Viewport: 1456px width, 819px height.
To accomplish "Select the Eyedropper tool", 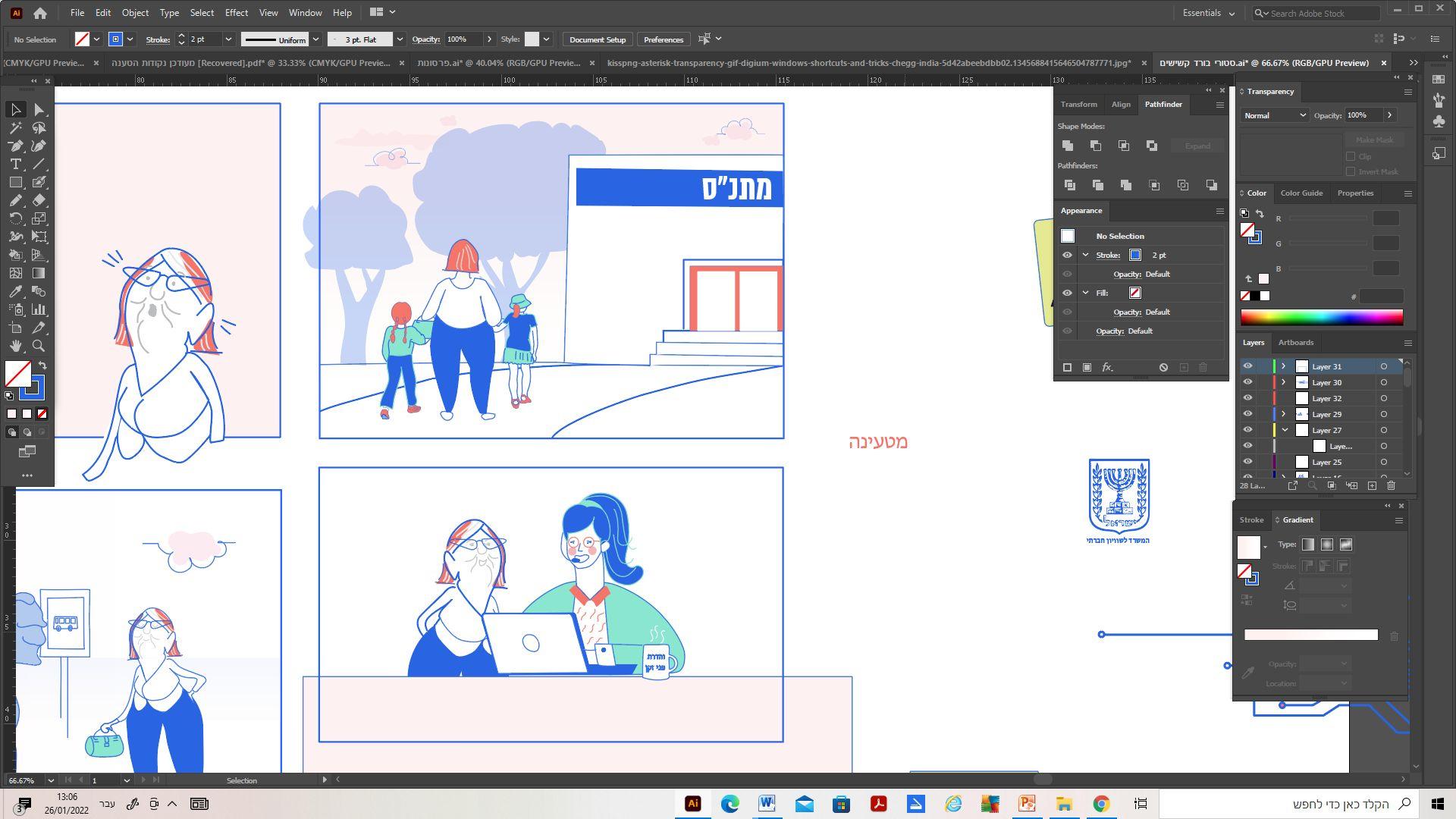I will [15, 292].
